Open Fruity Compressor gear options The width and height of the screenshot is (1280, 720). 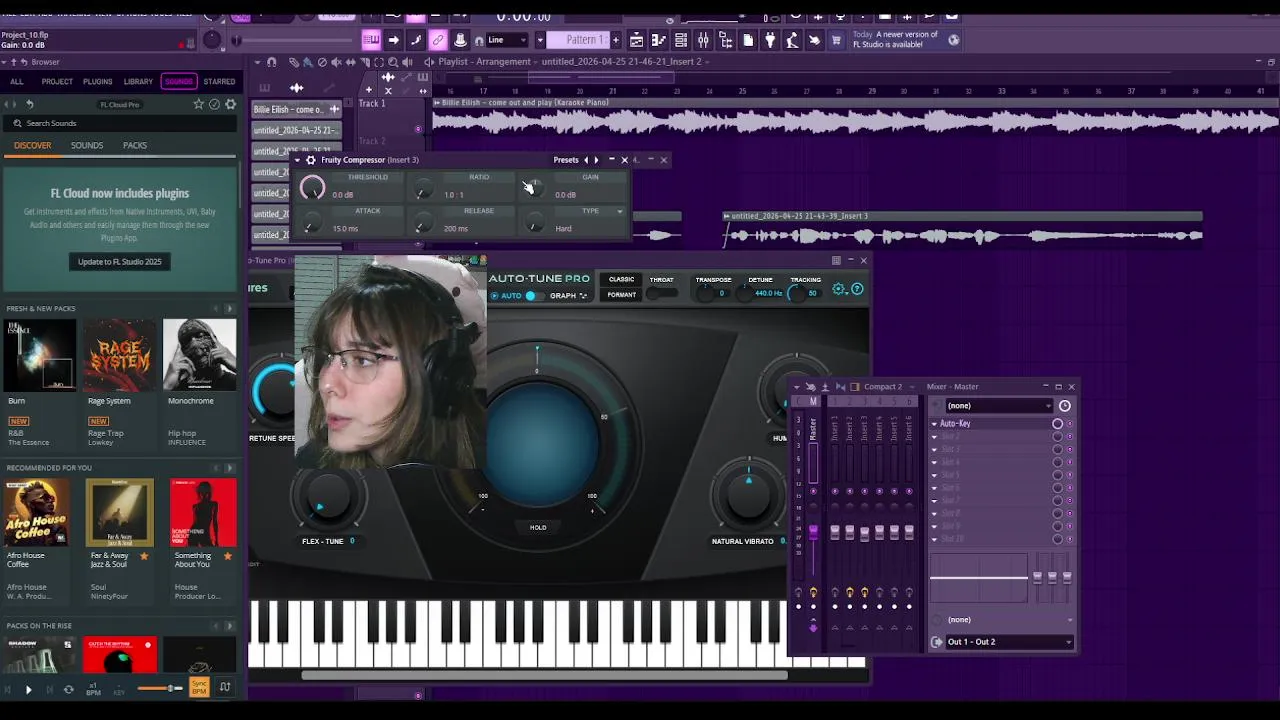click(x=311, y=160)
